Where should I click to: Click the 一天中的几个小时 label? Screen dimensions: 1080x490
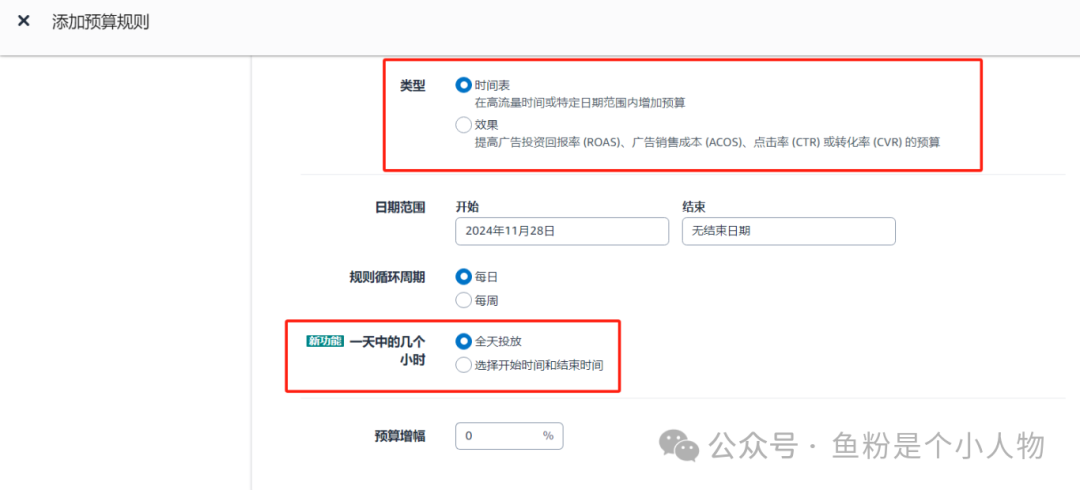[x=387, y=351]
